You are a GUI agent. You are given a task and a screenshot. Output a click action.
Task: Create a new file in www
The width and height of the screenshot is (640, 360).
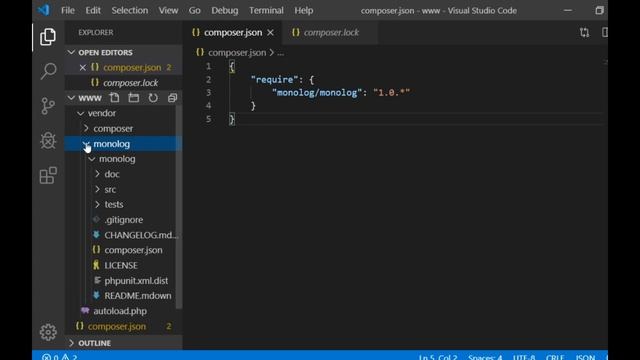[x=114, y=98]
